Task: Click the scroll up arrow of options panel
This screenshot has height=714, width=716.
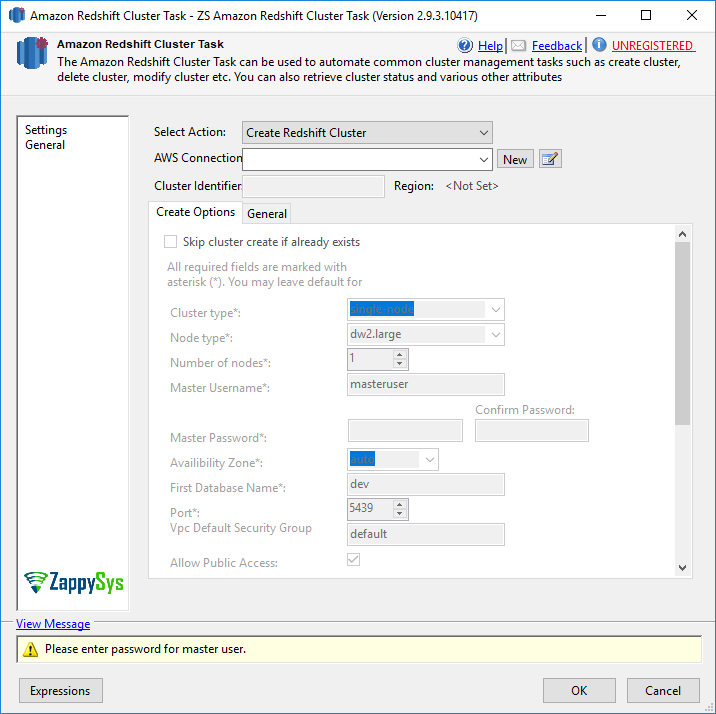Action: (x=682, y=234)
